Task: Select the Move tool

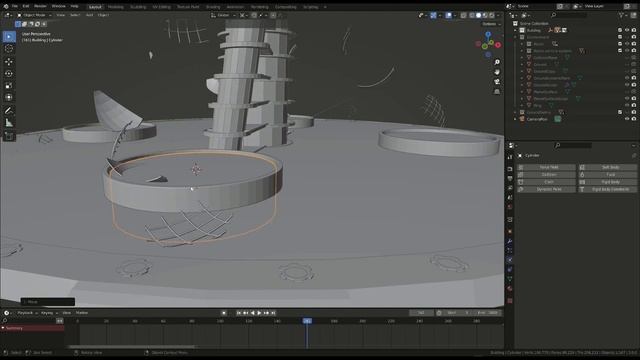Action: pyautogui.click(x=9, y=62)
